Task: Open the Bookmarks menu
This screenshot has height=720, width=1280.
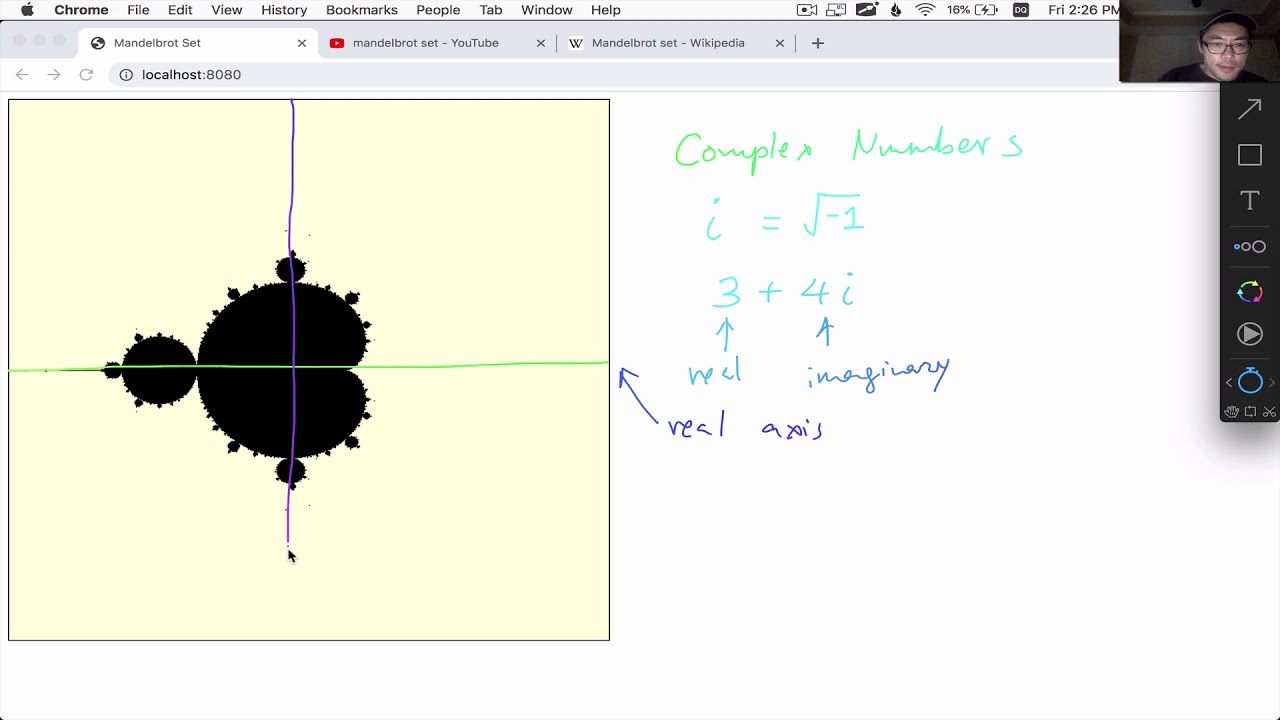Action: click(x=362, y=10)
